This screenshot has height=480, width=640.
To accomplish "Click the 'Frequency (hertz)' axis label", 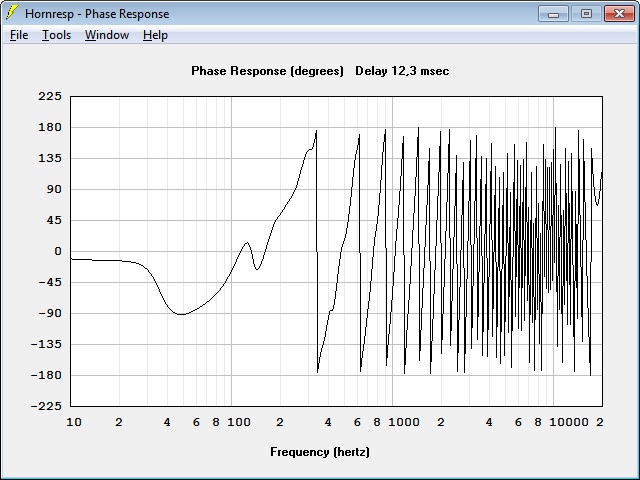I will (320, 452).
